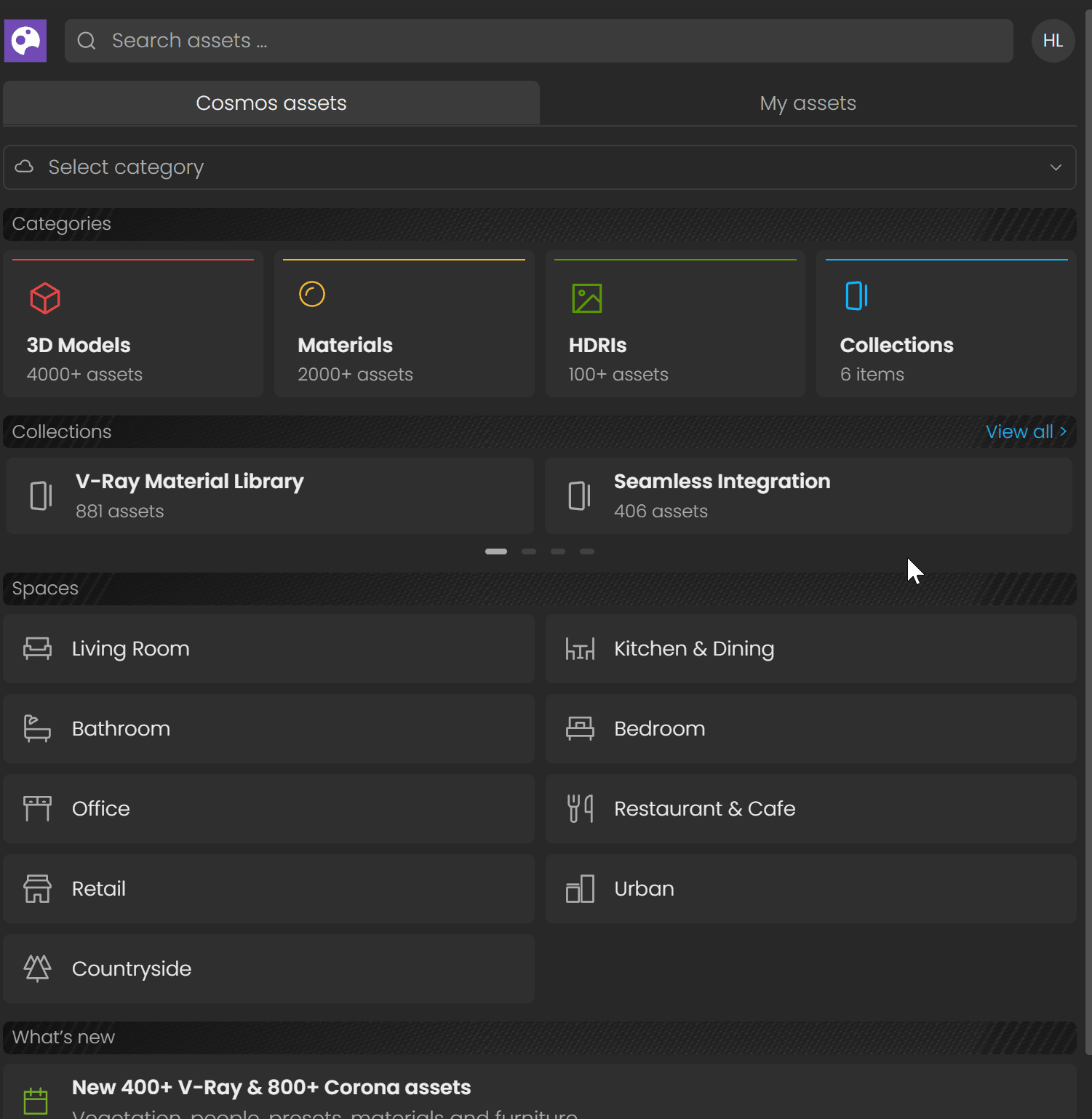1092x1119 pixels.
Task: Click the Urban buildings icon
Action: 580,888
